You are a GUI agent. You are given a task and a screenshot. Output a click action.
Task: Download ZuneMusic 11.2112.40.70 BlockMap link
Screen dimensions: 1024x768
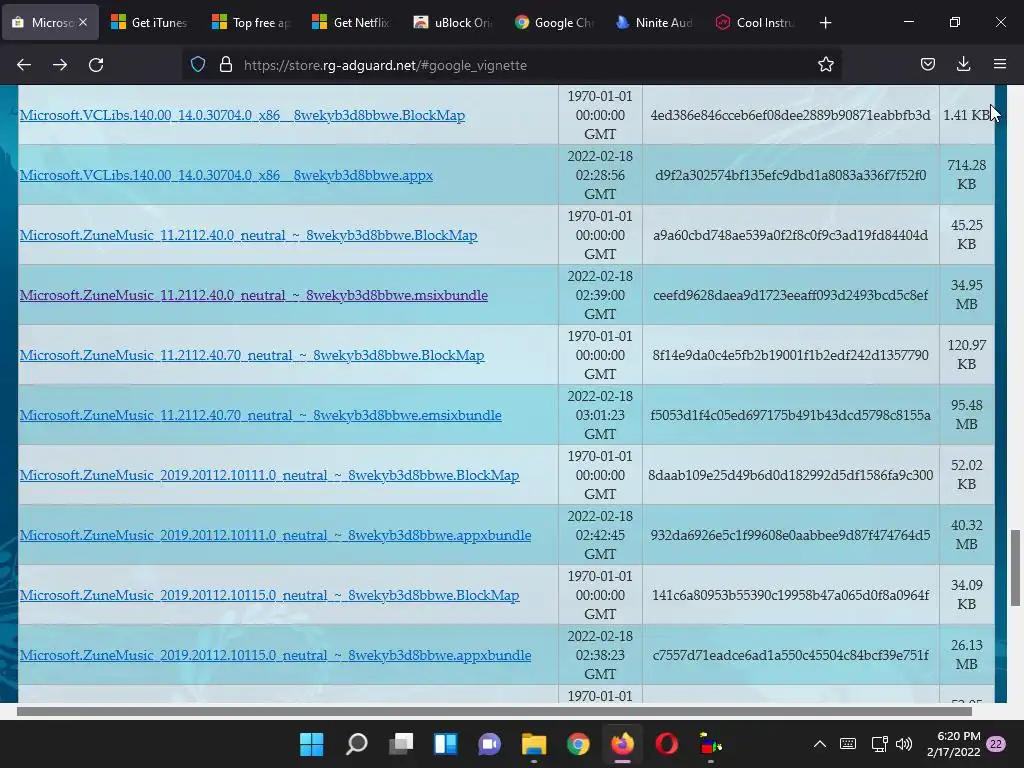[252, 355]
